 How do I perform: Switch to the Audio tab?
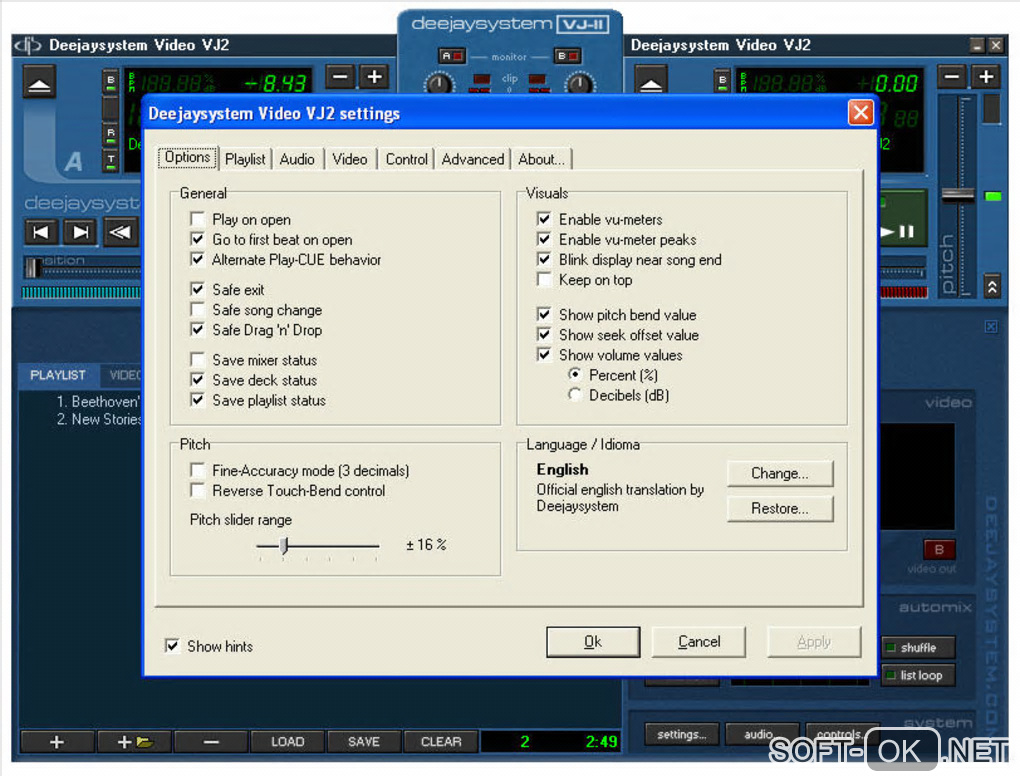pos(297,159)
